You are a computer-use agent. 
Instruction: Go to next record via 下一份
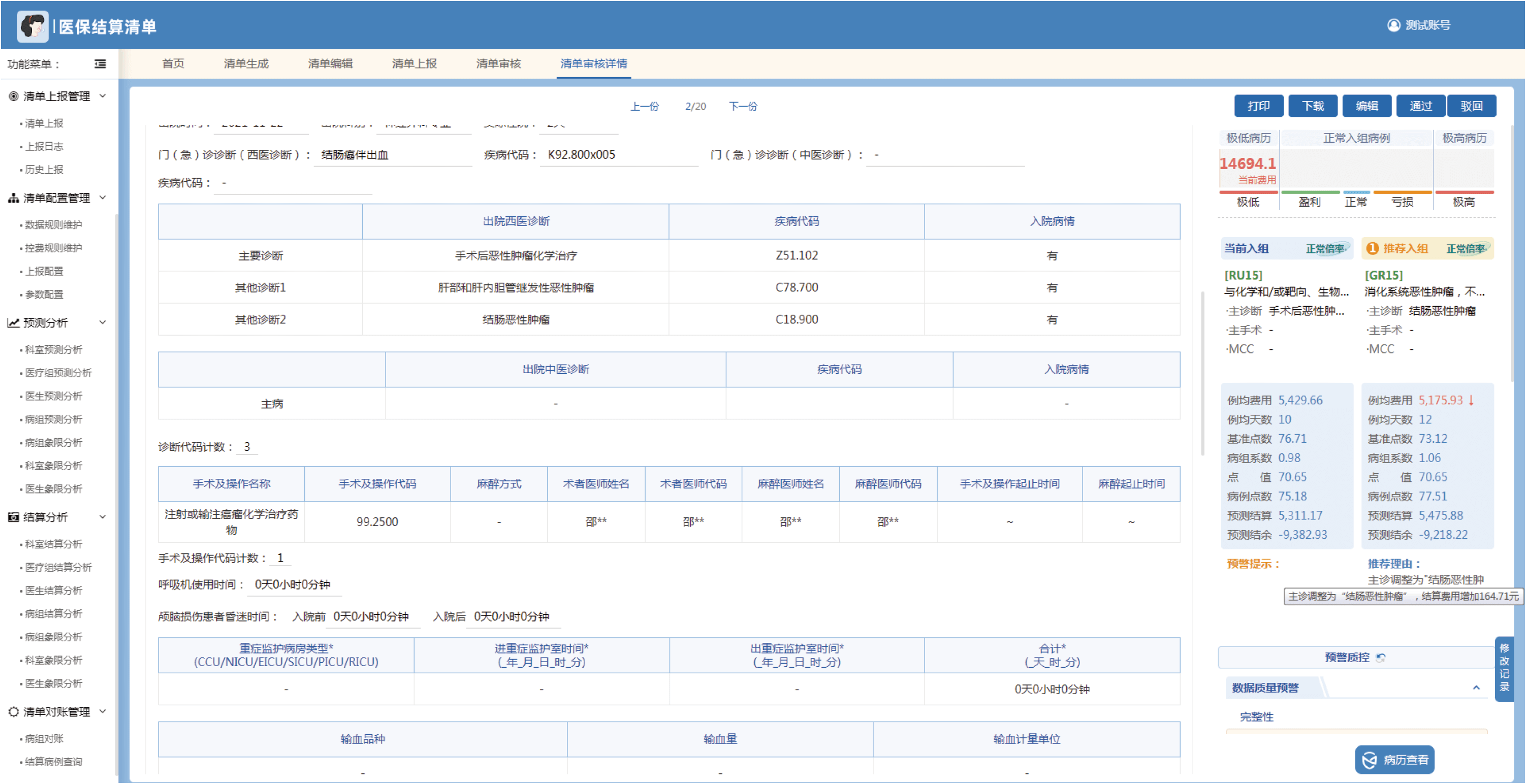pyautogui.click(x=743, y=107)
